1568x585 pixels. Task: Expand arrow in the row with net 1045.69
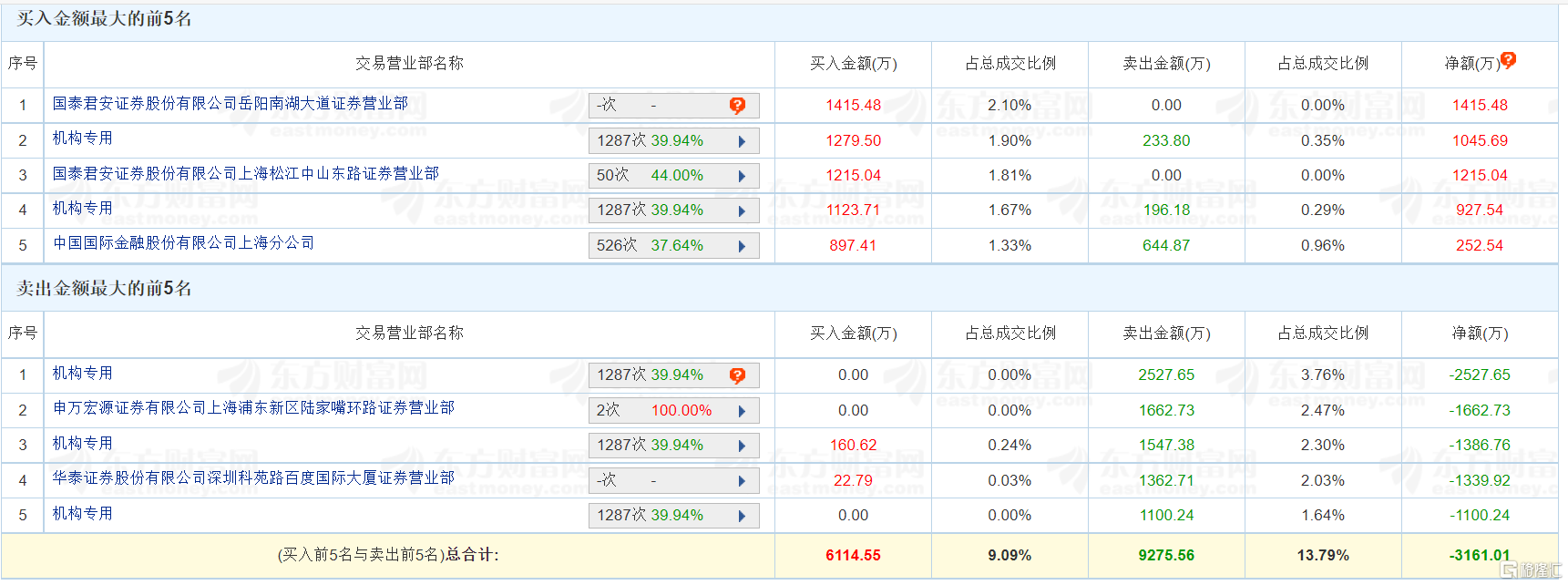click(x=742, y=141)
